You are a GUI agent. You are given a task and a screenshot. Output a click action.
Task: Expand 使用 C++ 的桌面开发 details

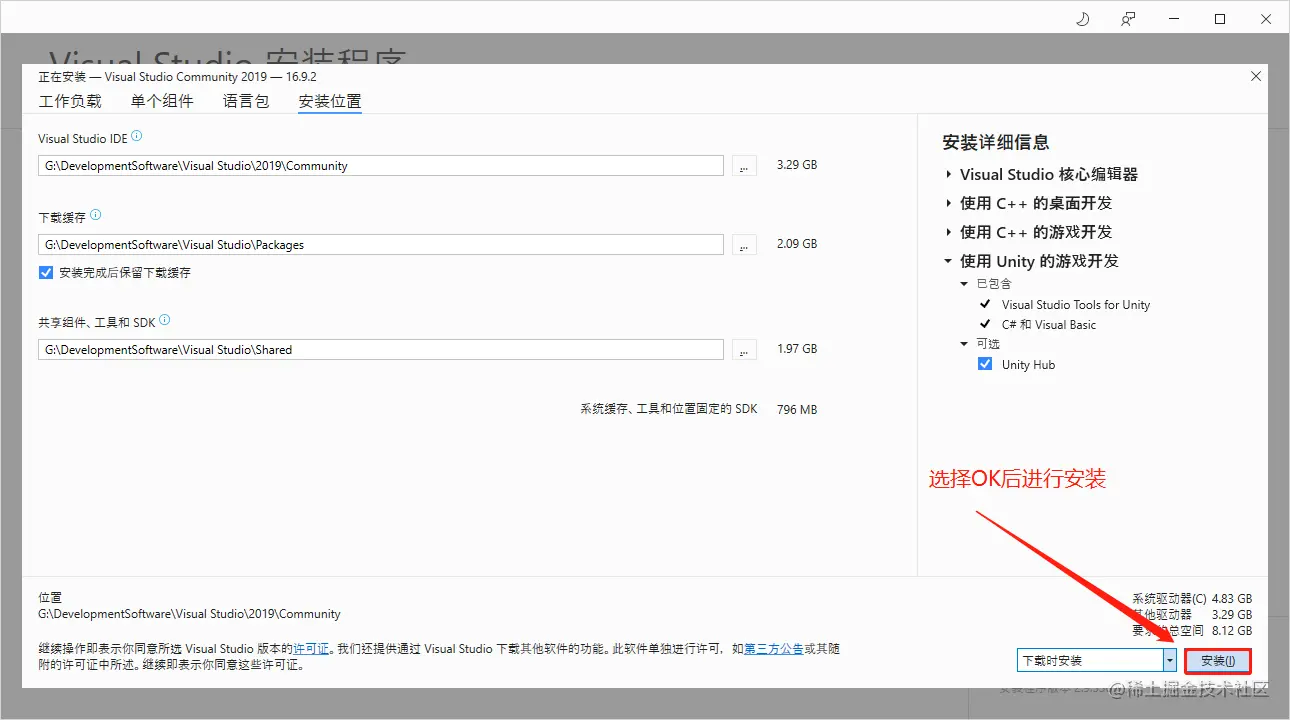tap(948, 203)
